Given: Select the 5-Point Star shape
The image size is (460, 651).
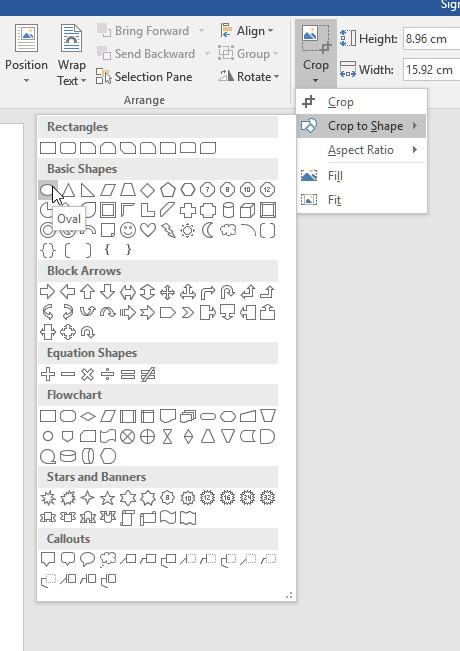Looking at the screenshot, I should tap(108, 497).
